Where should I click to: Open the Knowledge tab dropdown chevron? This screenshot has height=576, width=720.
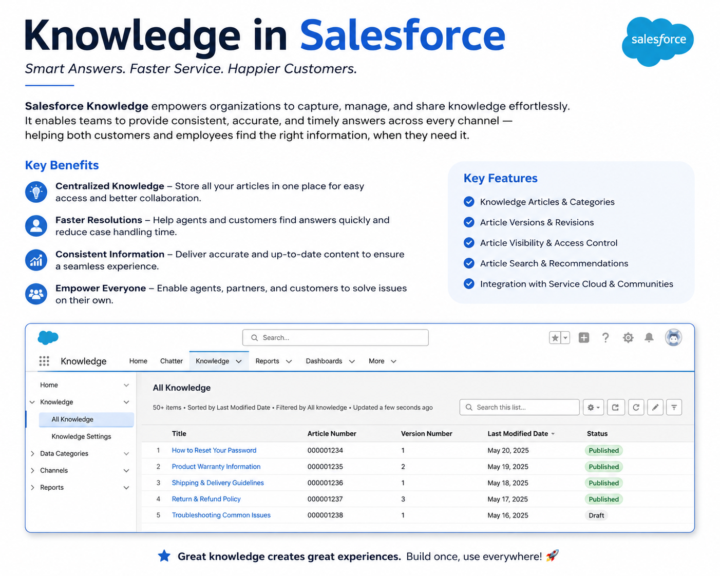[x=239, y=361]
